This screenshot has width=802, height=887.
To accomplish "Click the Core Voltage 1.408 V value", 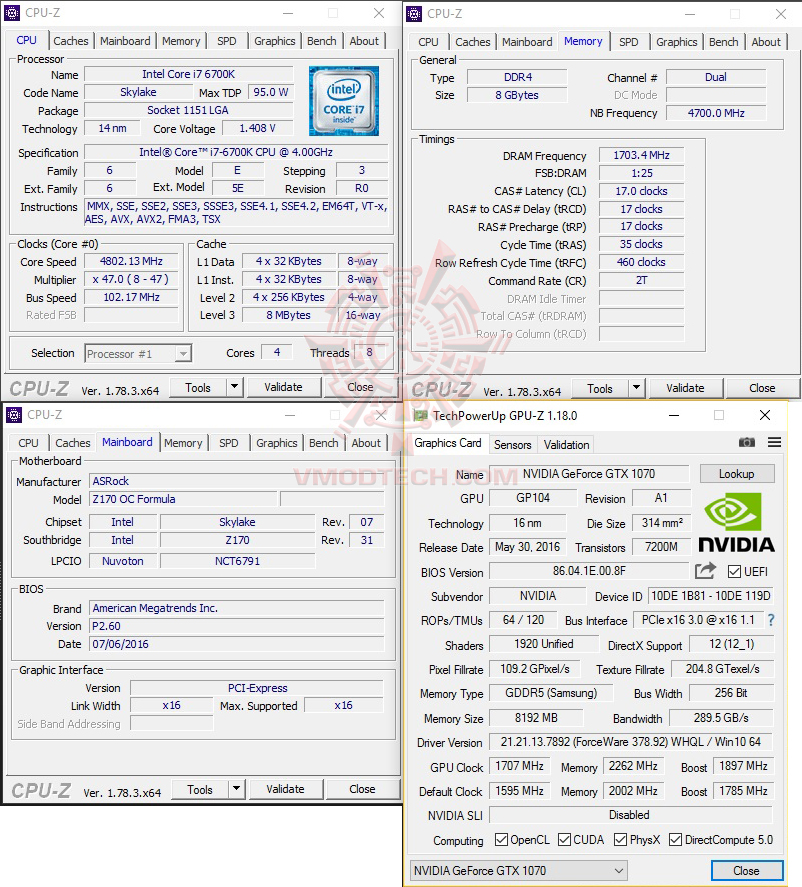I will point(257,128).
